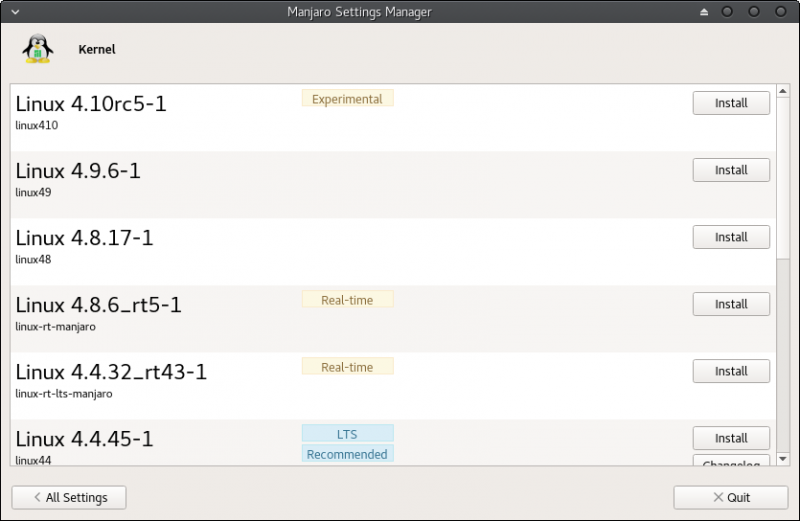Viewport: 800px width, 521px height.
Task: Open the window menu chevron in title bar
Action: click(15, 12)
